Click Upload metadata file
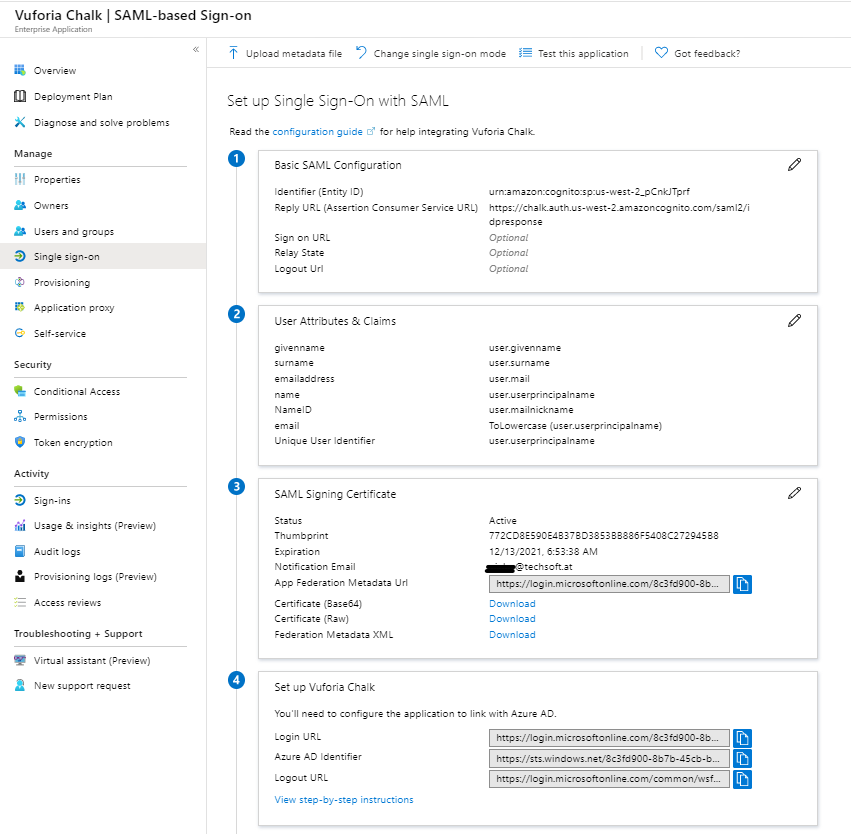Screen dimensions: 851x834 click(x=285, y=53)
